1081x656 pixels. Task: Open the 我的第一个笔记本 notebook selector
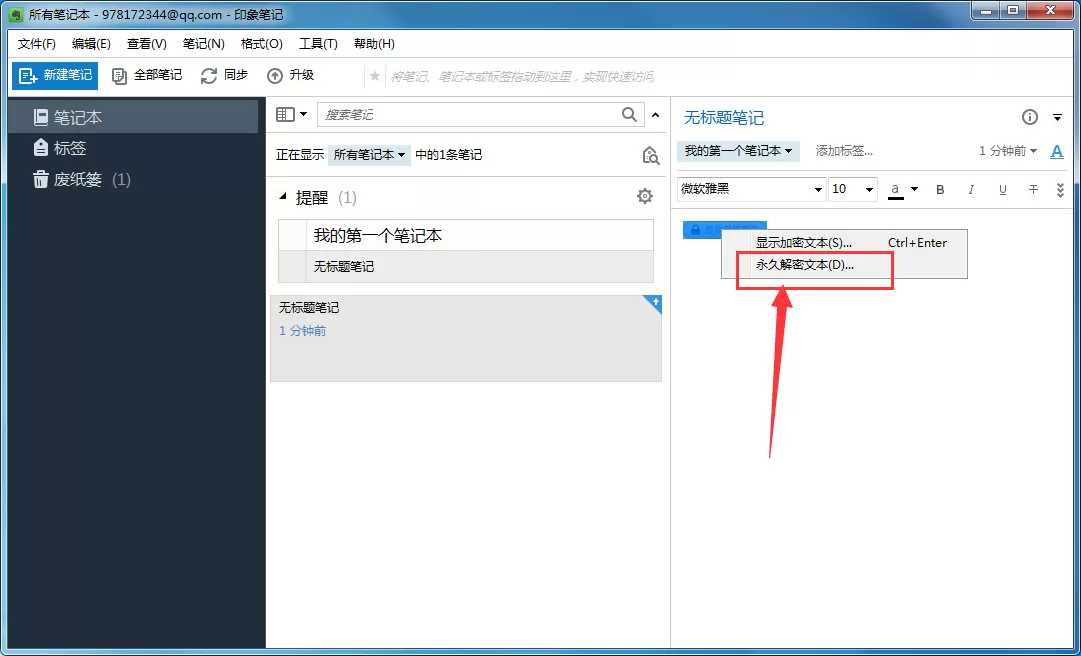(x=738, y=151)
